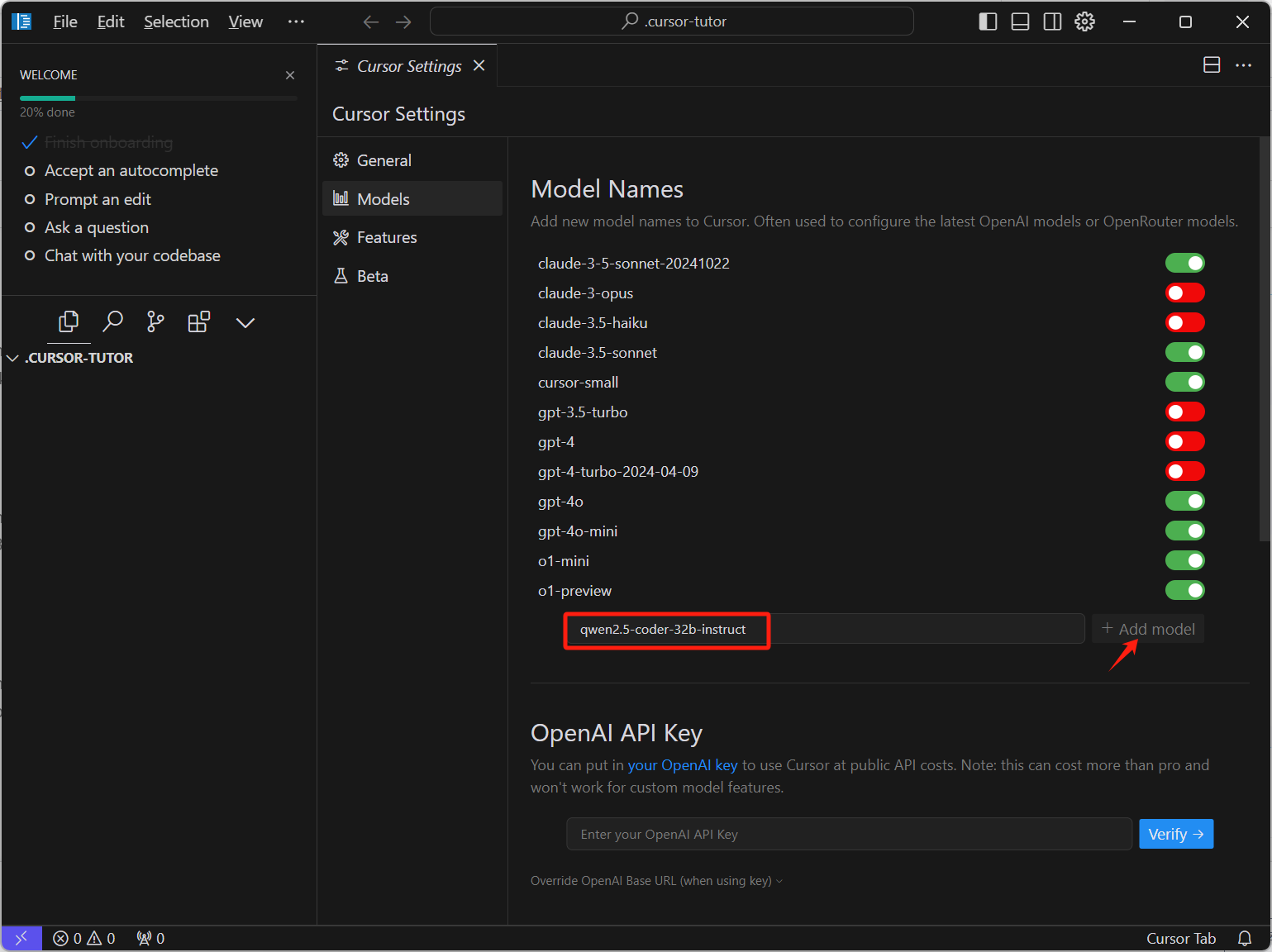Enable the gpt-3.5-turbo model
The width and height of the screenshot is (1272, 952).
click(1185, 412)
